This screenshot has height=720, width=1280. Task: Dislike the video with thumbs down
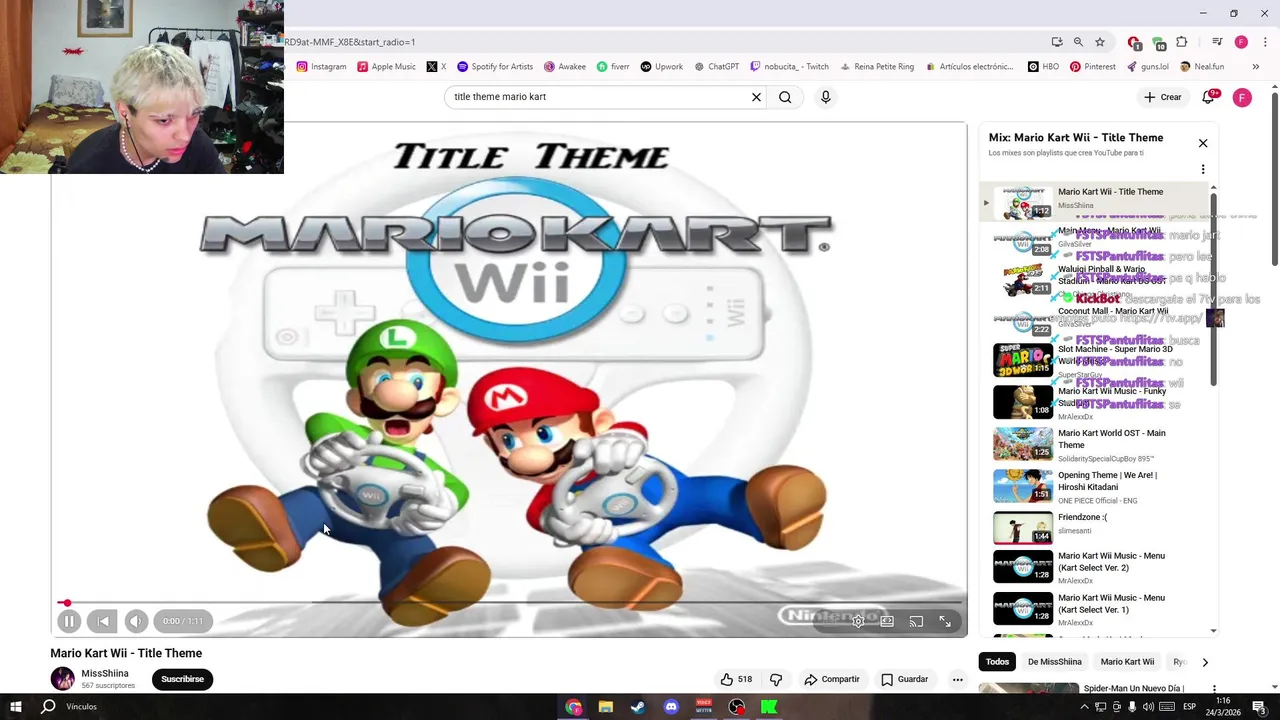click(x=776, y=679)
